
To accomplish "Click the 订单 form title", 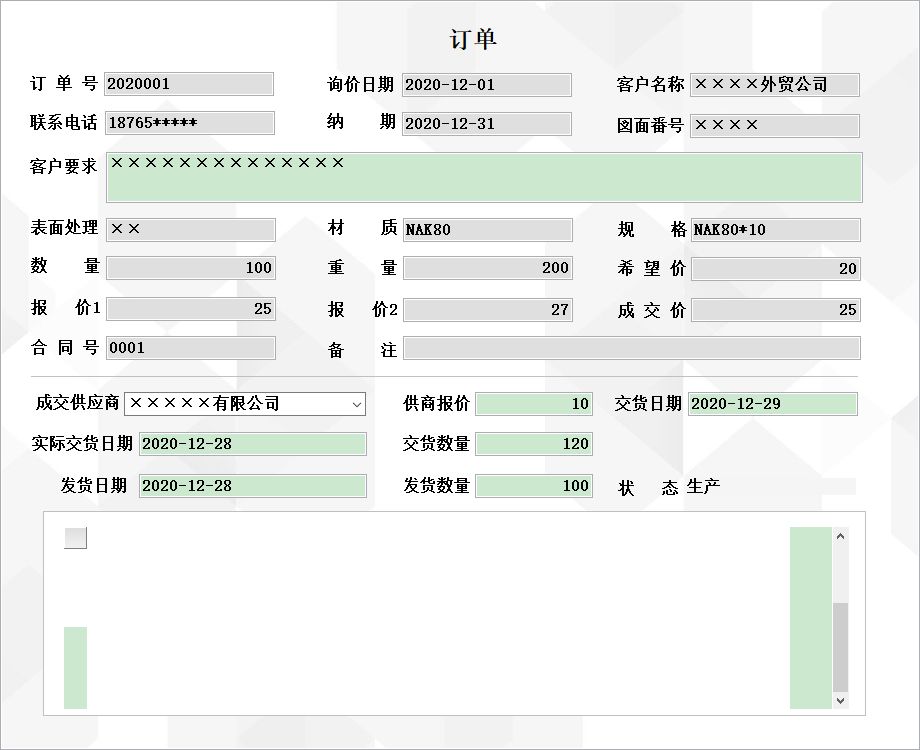I will click(x=473, y=39).
